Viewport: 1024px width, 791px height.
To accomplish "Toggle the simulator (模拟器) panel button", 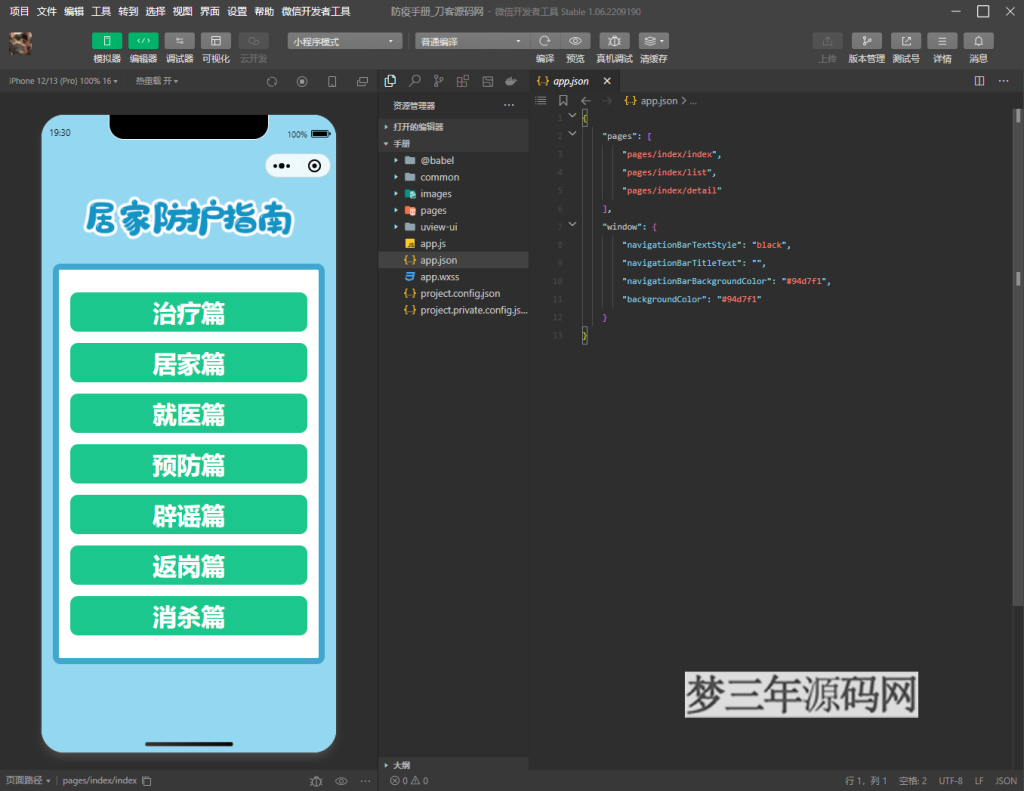I will tap(107, 41).
